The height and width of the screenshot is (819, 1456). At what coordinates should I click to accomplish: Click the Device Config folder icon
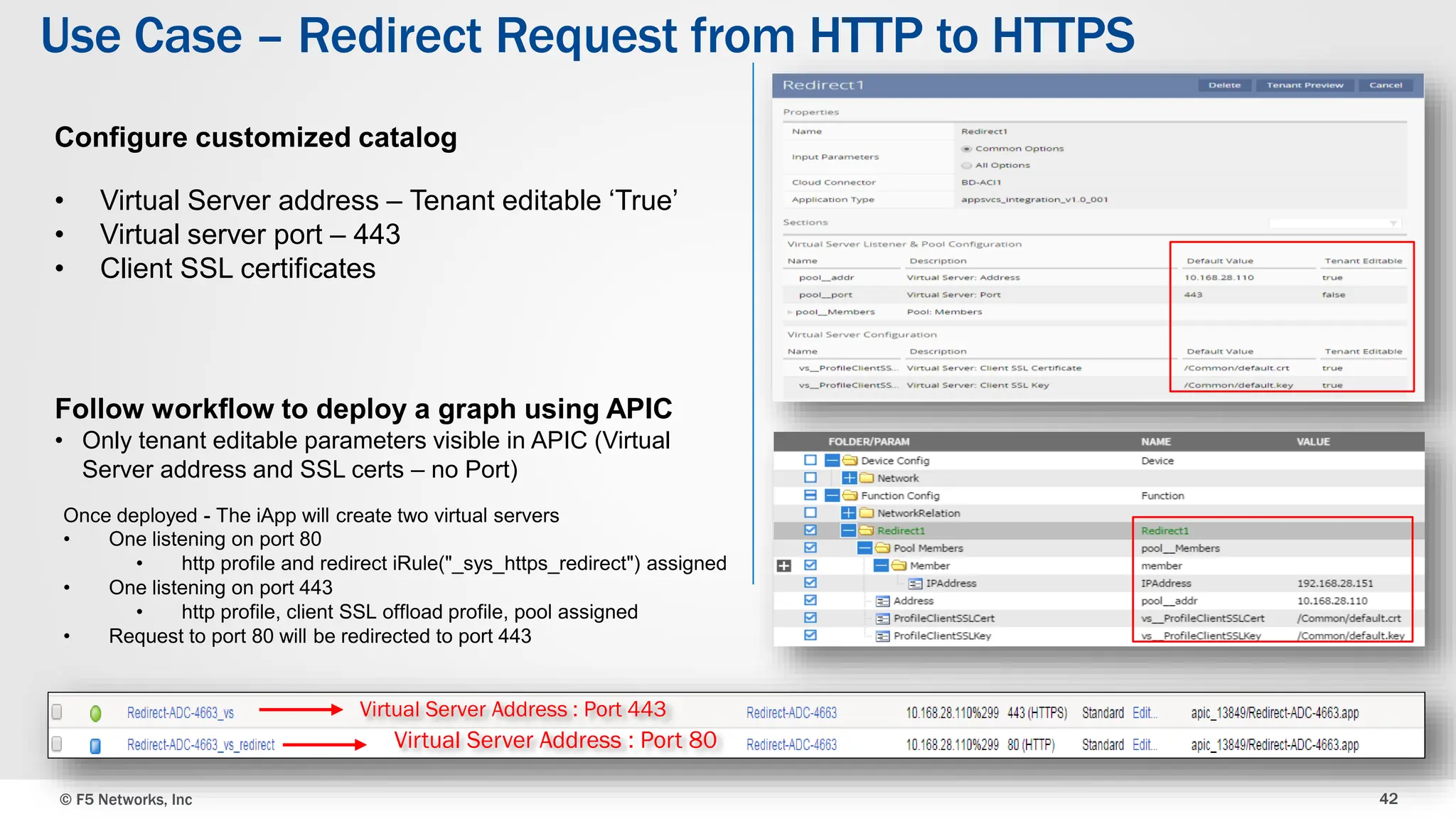850,460
